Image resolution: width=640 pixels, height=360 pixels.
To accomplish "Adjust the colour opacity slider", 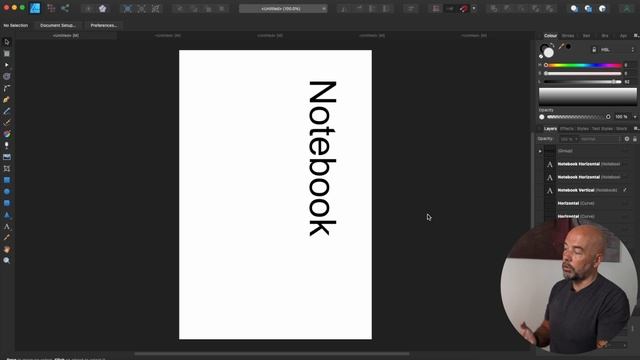I will 578,117.
